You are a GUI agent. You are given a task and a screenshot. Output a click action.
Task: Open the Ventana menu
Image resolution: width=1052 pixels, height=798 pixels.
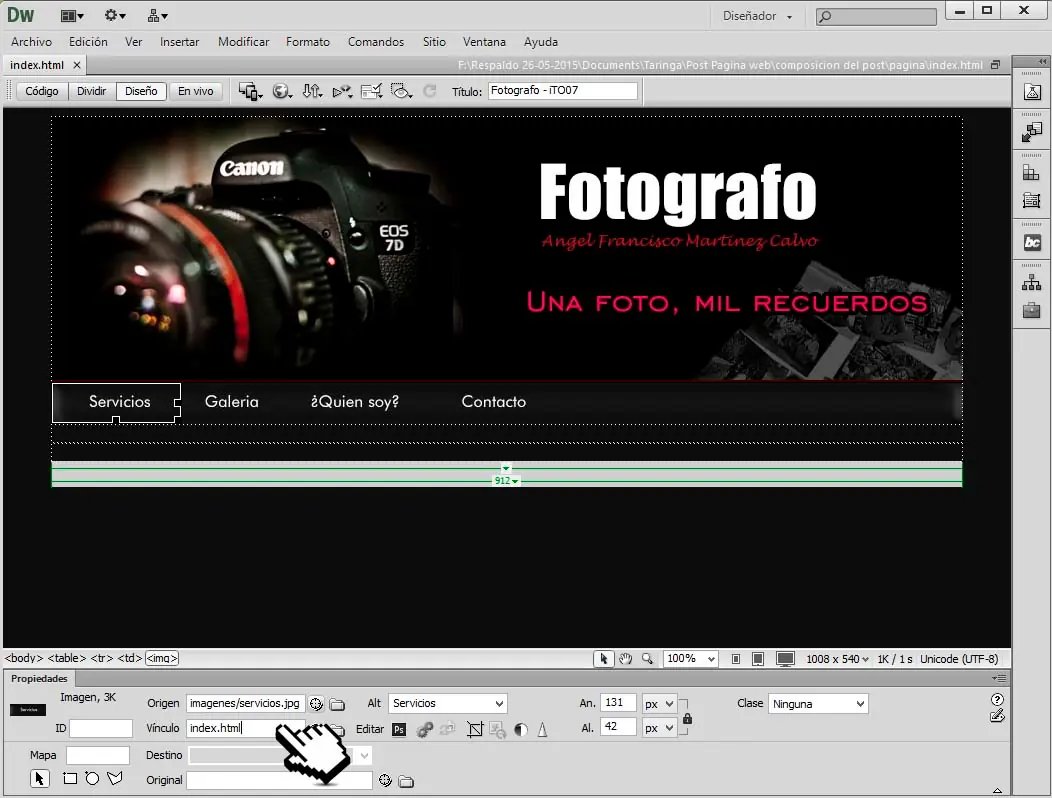coord(484,42)
